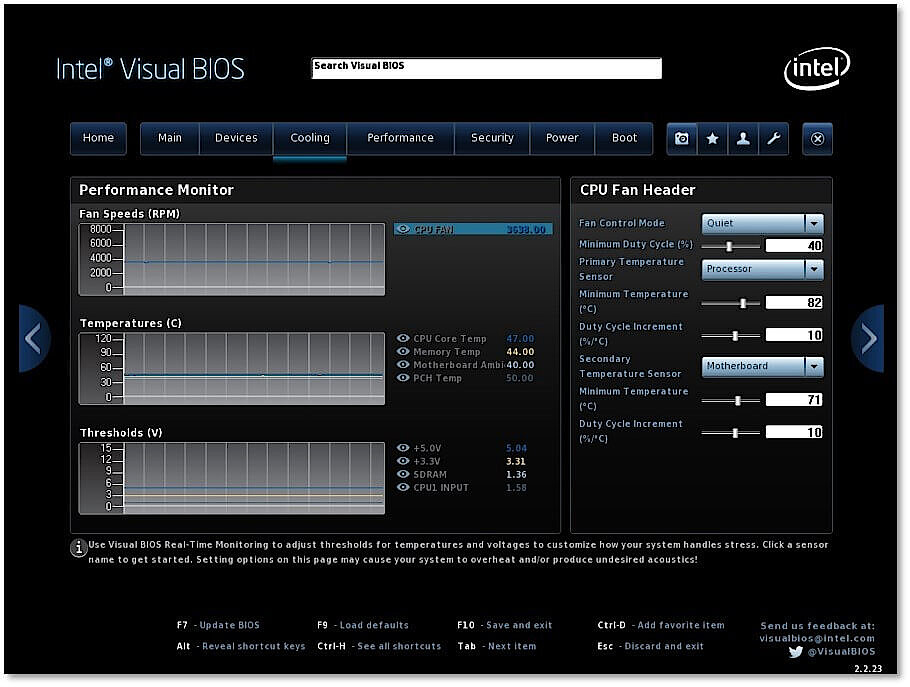Open the wrench settings icon
Image resolution: width=910 pixels, height=687 pixels.
point(773,139)
